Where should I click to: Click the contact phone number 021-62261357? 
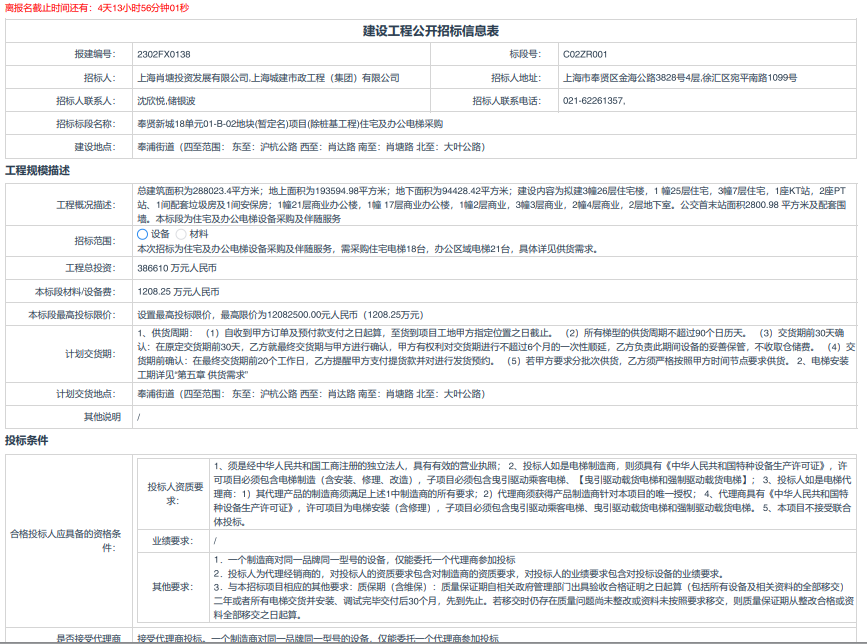(594, 101)
